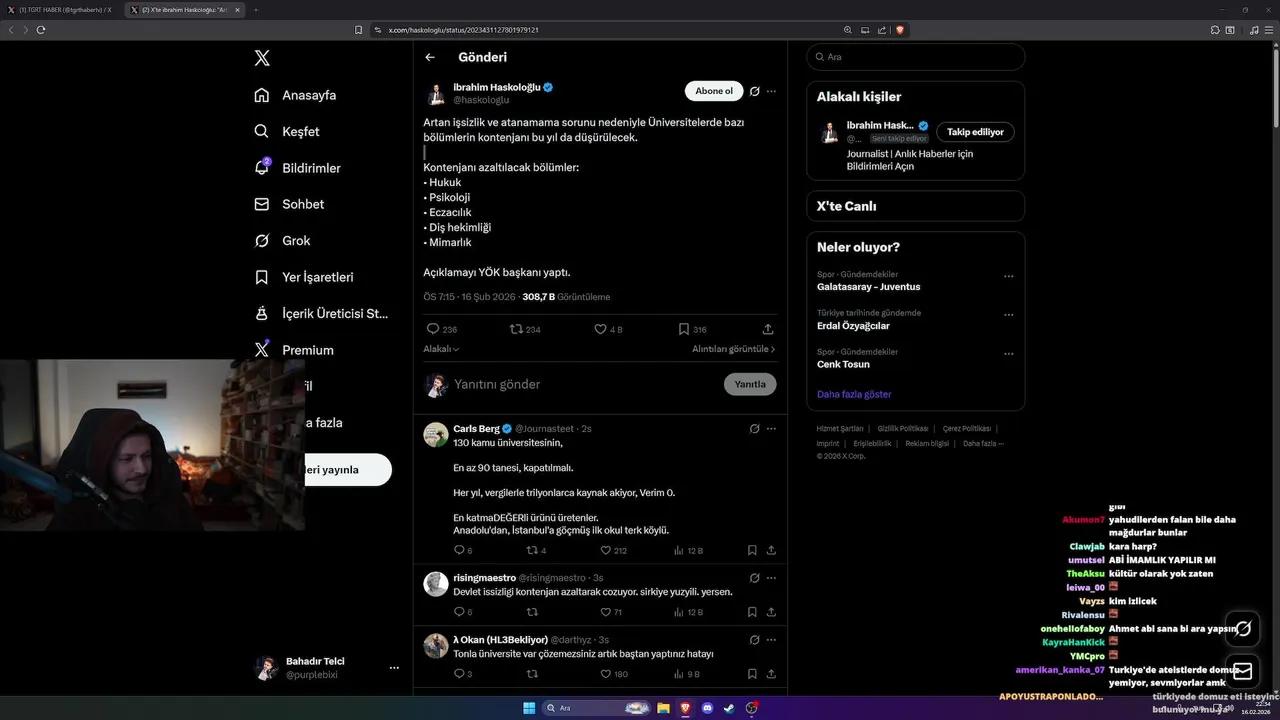Open Sohbet (Chat) in the sidebar
The height and width of the screenshot is (720, 1280).
click(x=289, y=204)
